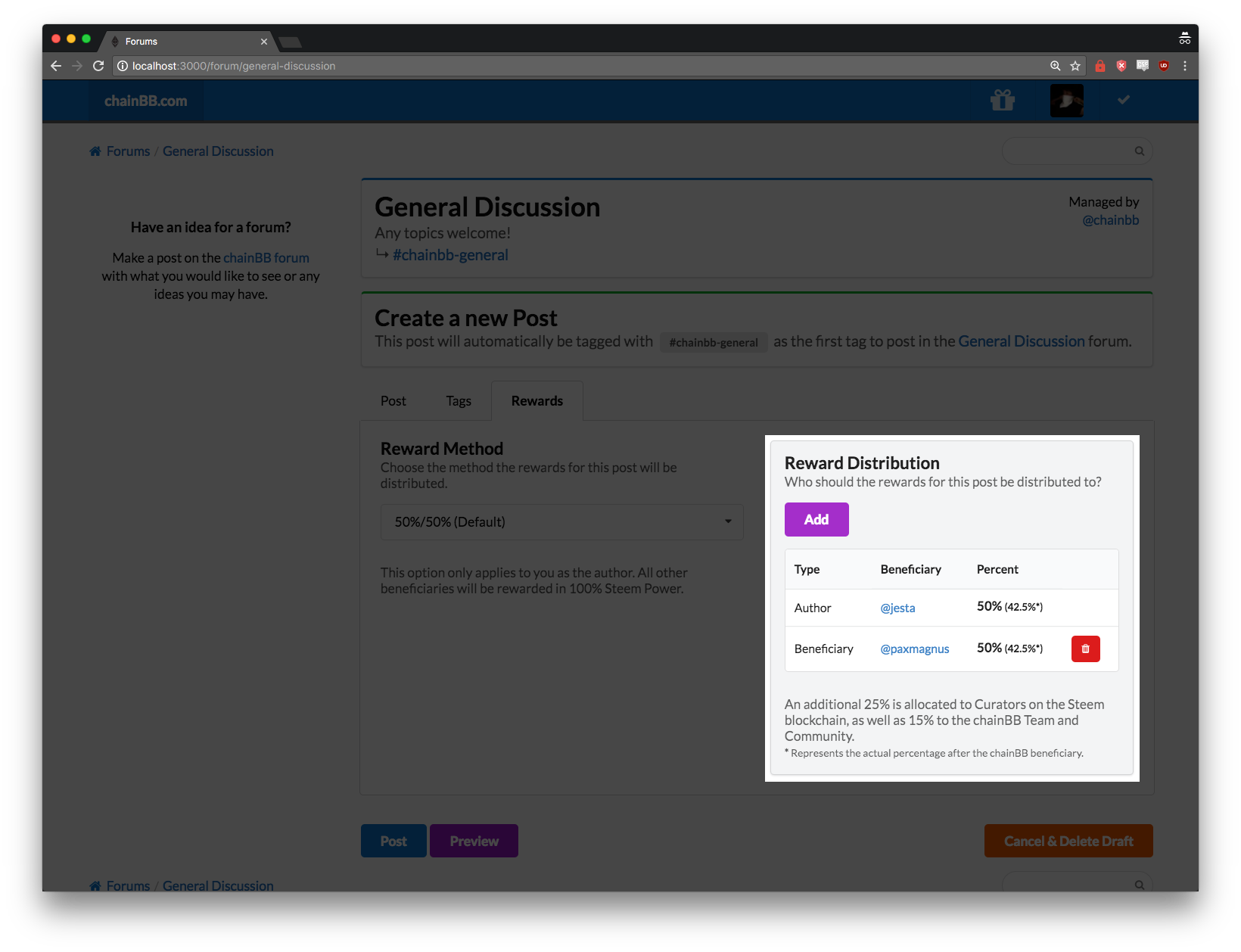
Task: Click the Preview button
Action: pyautogui.click(x=474, y=841)
